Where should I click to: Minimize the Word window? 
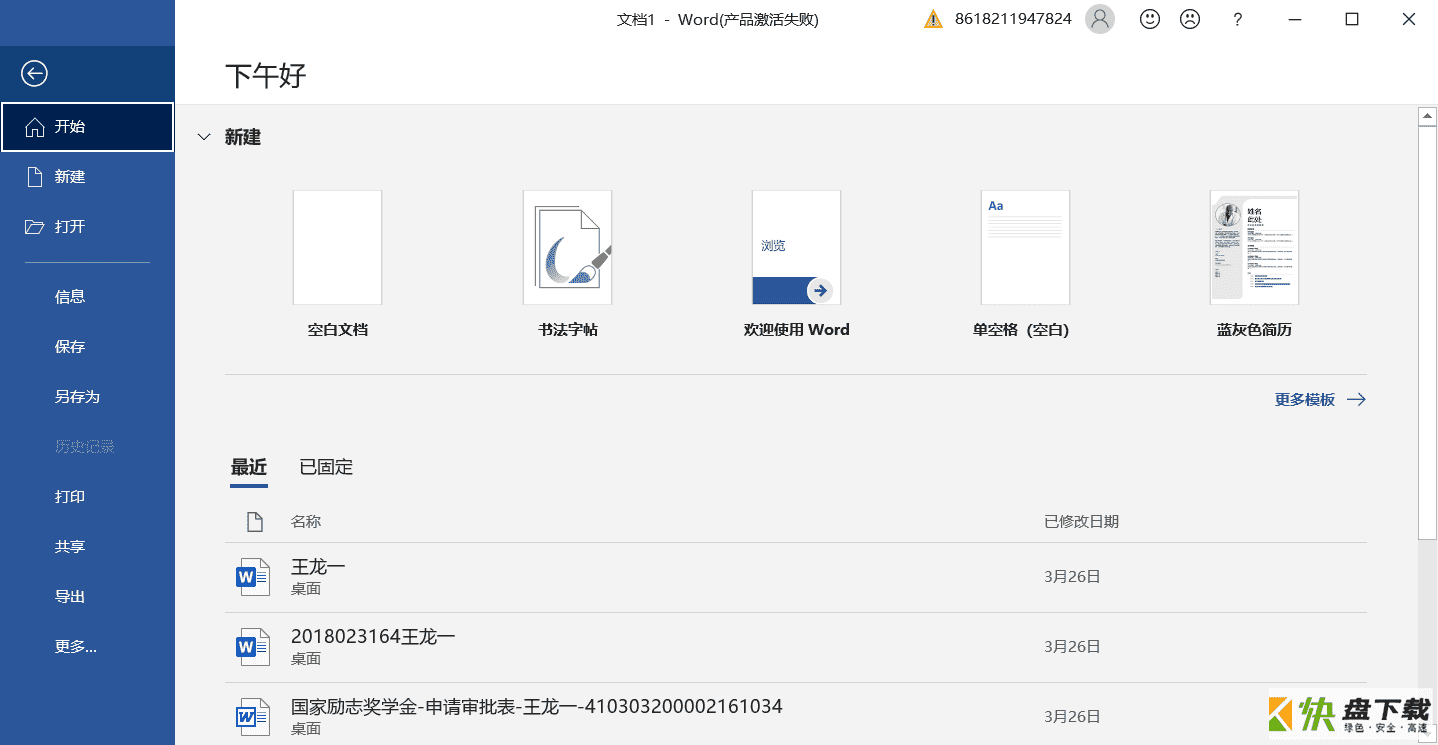point(1295,19)
